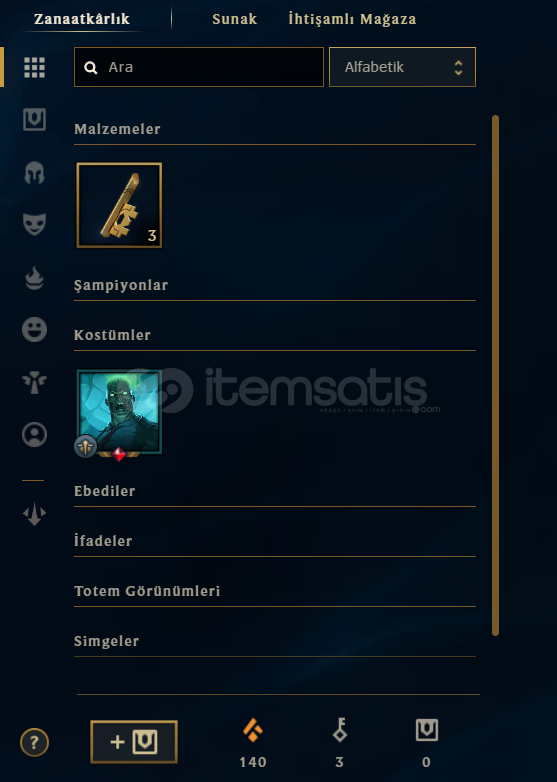Screen dimensions: 557x782
Task: Click the loot list scrollbar
Action: [x=495, y=375]
